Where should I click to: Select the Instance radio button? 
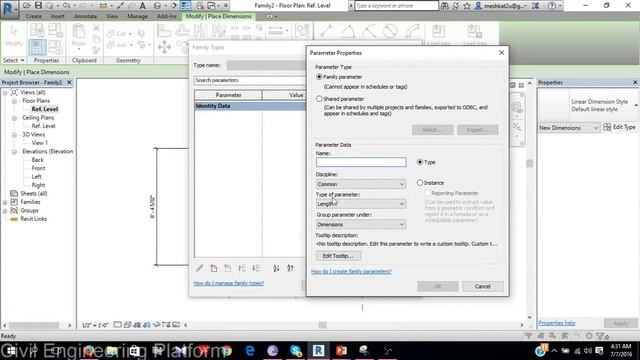coord(420,183)
